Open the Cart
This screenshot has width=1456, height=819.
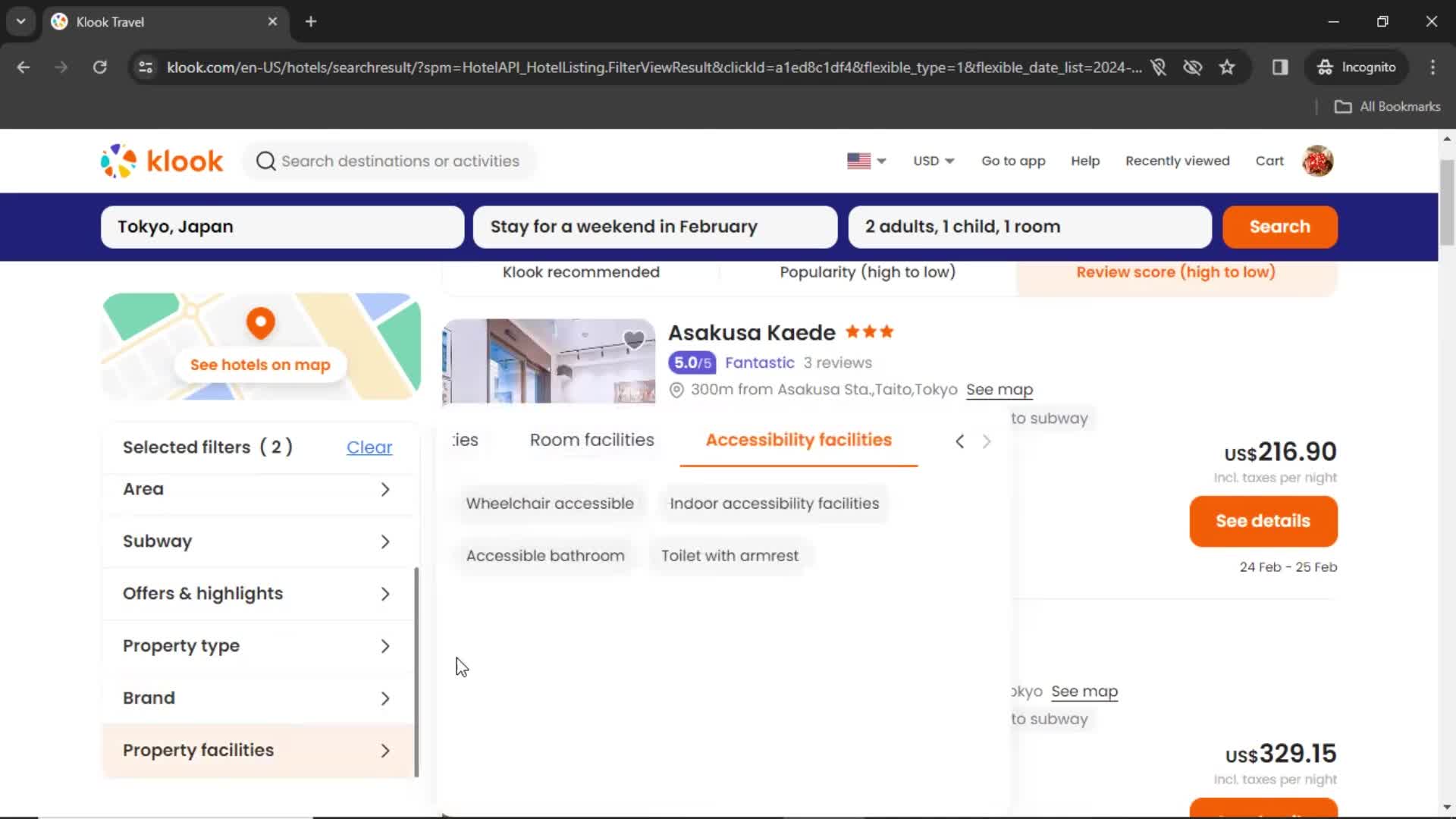(1269, 161)
